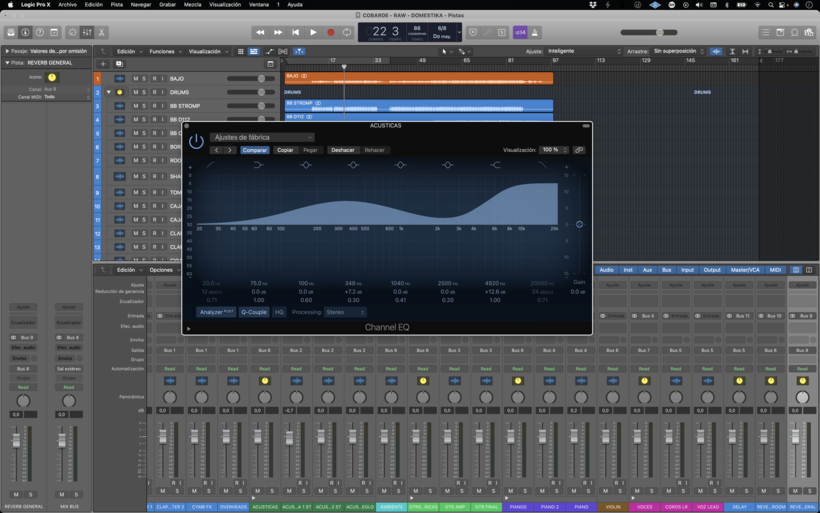The image size is (820, 513).
Task: Toggle the Cycle mode button
Action: [347, 32]
